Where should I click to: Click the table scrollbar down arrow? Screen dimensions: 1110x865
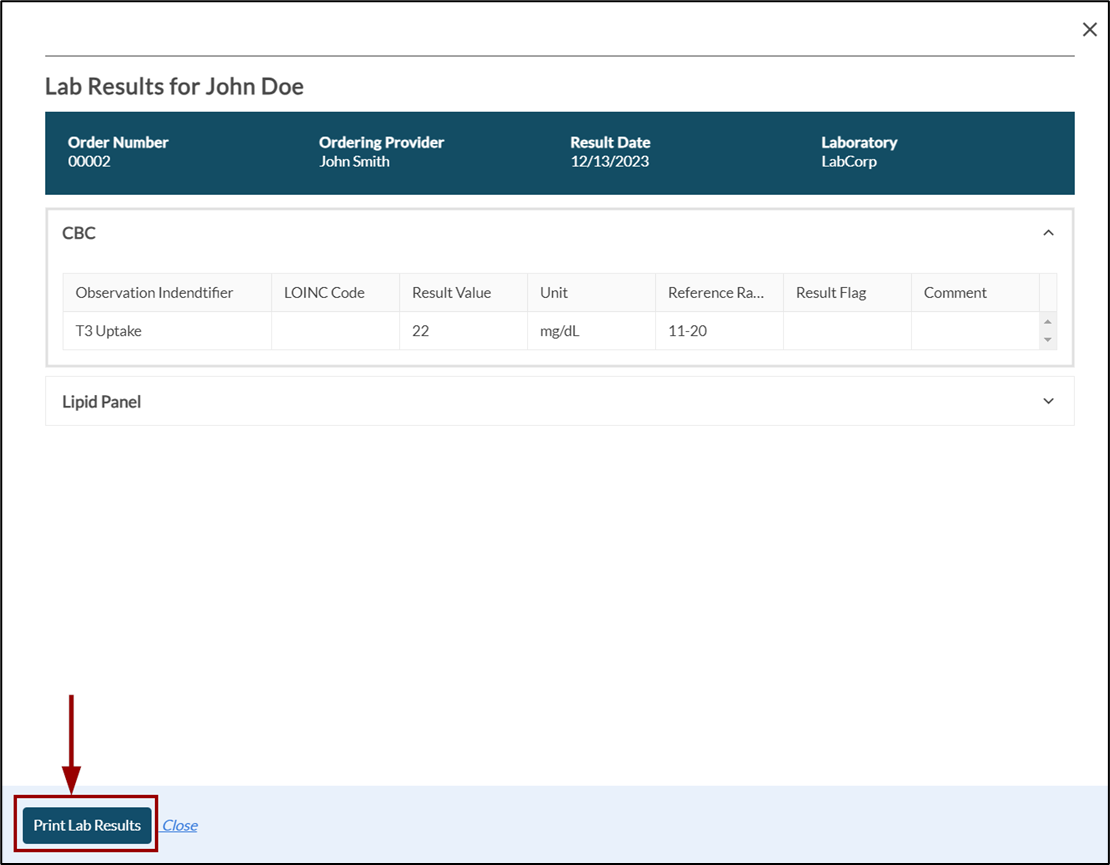pos(1048,340)
